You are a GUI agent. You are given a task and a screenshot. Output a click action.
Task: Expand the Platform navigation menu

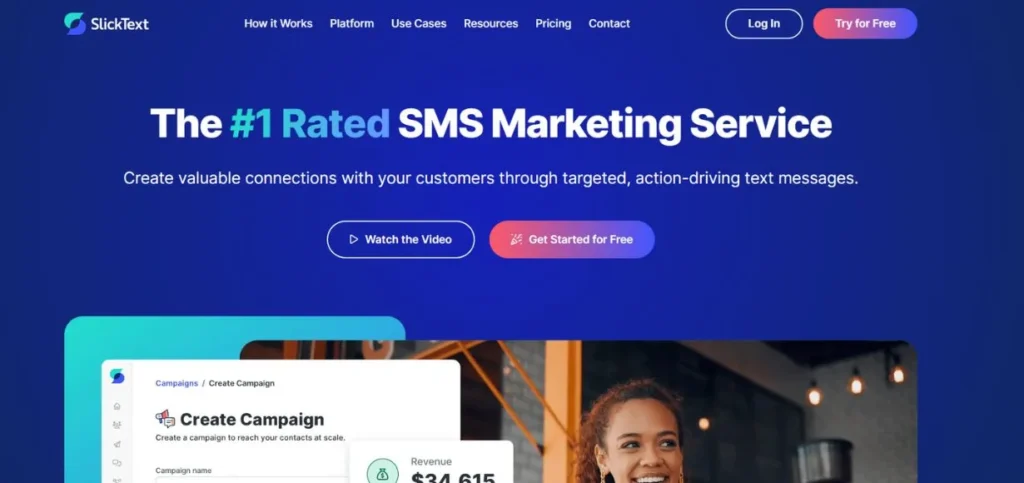pyautogui.click(x=352, y=23)
